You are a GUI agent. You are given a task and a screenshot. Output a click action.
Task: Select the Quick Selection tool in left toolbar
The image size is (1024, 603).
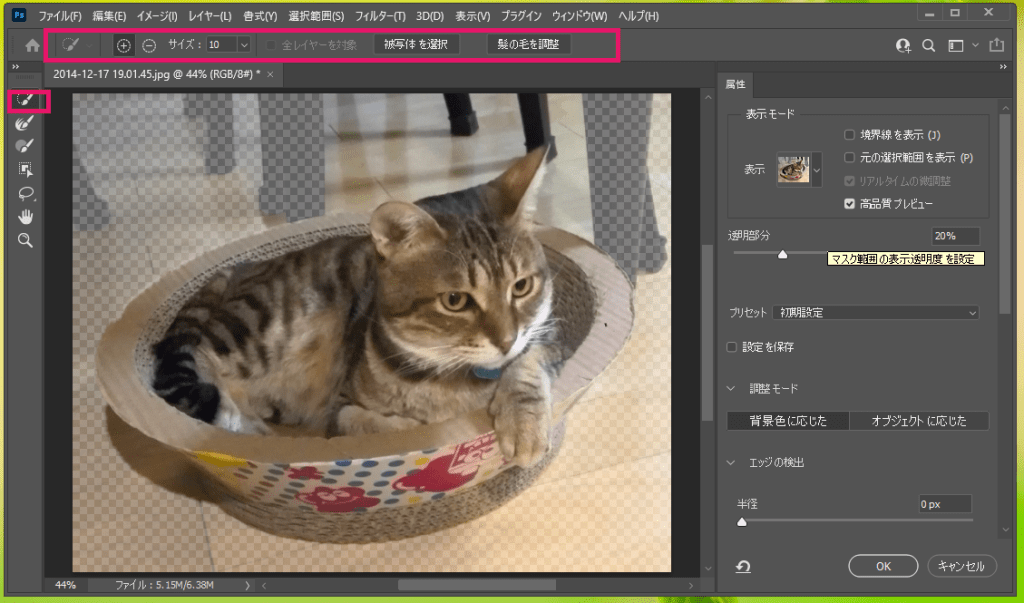(25, 100)
